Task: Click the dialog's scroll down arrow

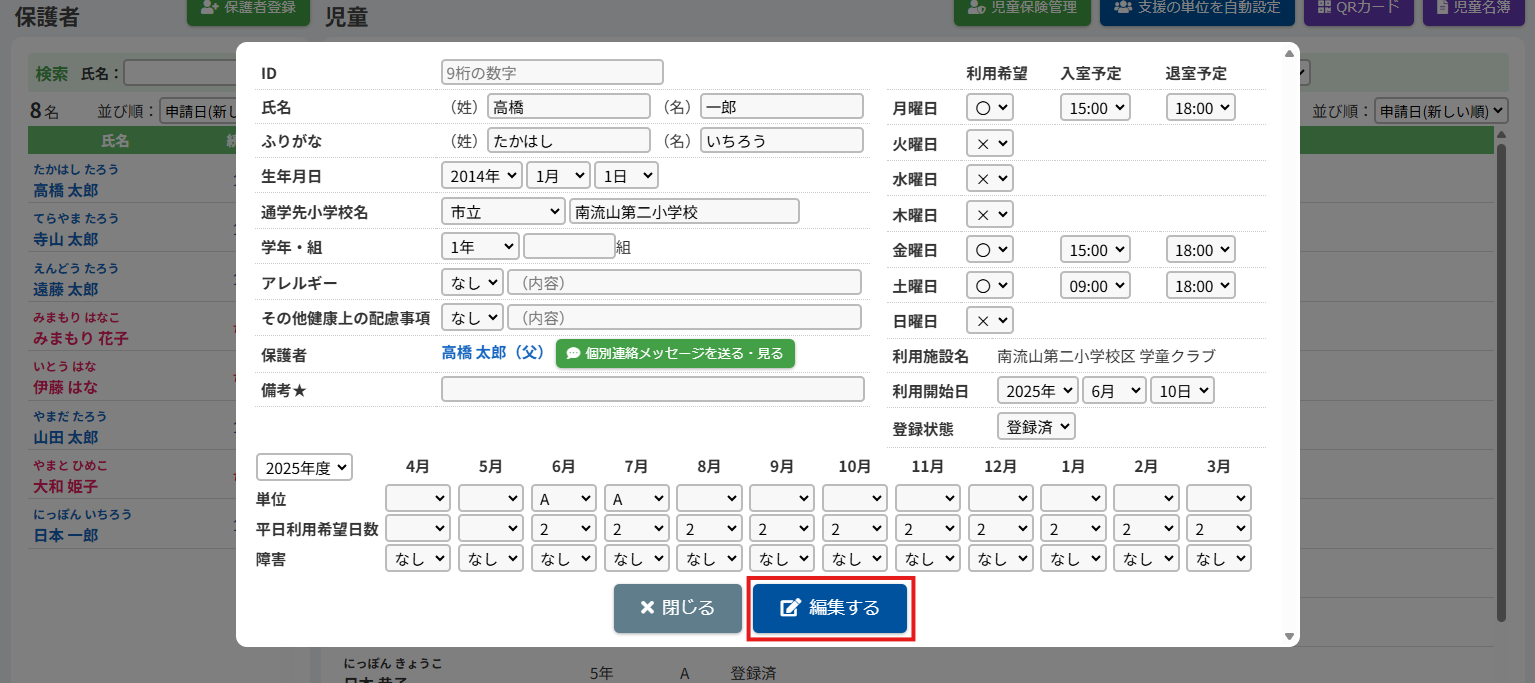Action: [1289, 637]
